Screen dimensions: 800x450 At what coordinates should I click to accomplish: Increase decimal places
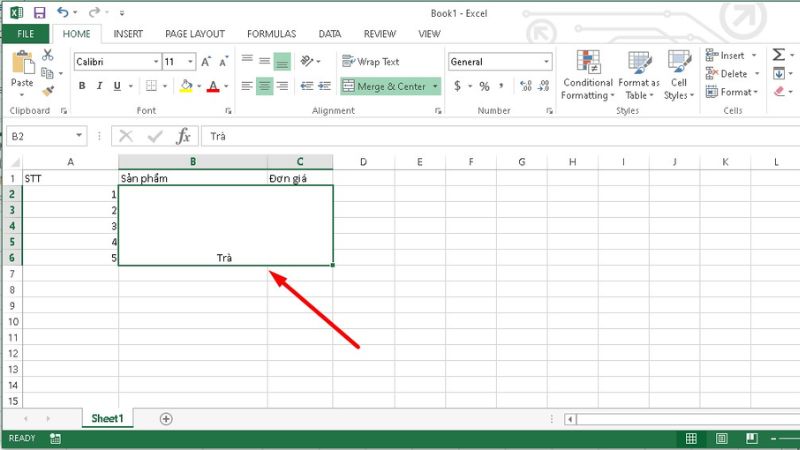[x=526, y=86]
